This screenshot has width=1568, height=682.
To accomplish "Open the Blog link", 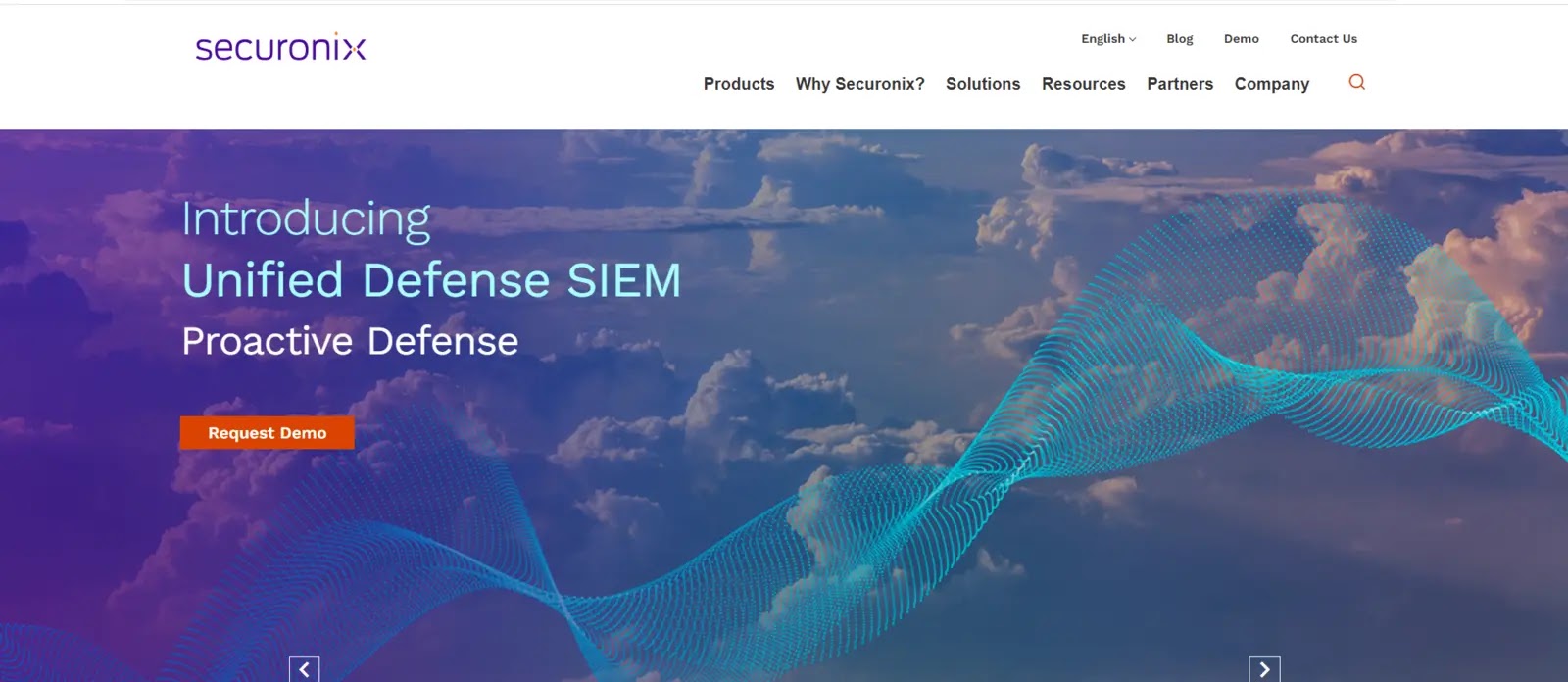I will tap(1180, 39).
